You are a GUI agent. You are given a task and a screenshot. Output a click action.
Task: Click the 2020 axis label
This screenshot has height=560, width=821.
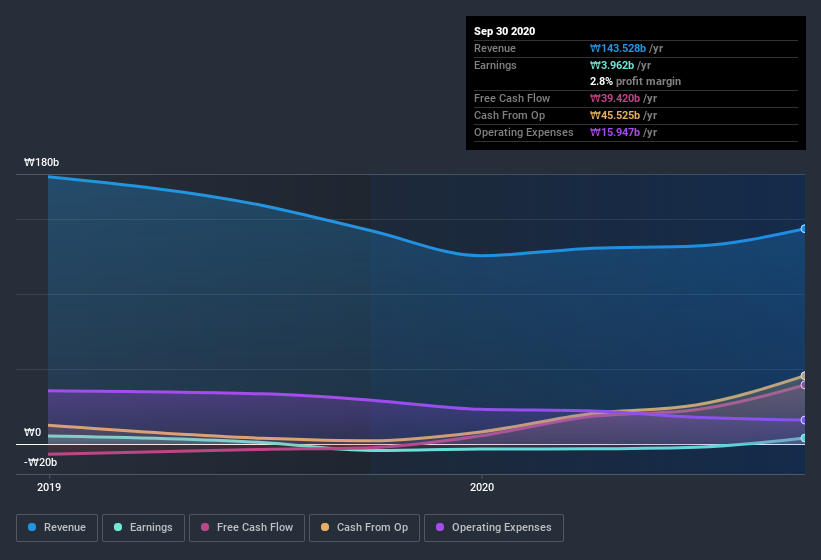pos(482,487)
